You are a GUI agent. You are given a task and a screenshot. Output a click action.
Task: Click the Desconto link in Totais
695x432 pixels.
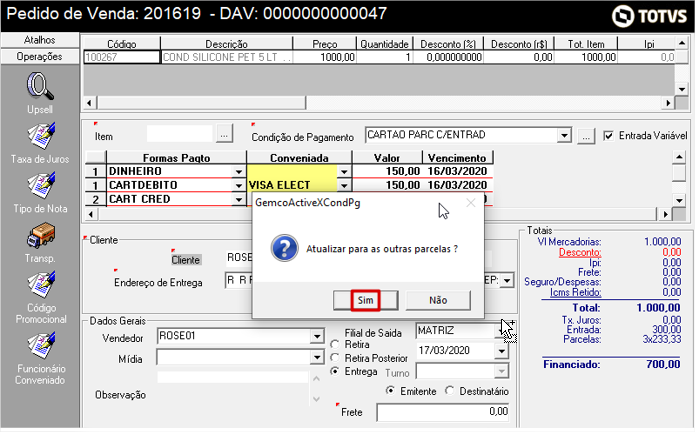(580, 253)
